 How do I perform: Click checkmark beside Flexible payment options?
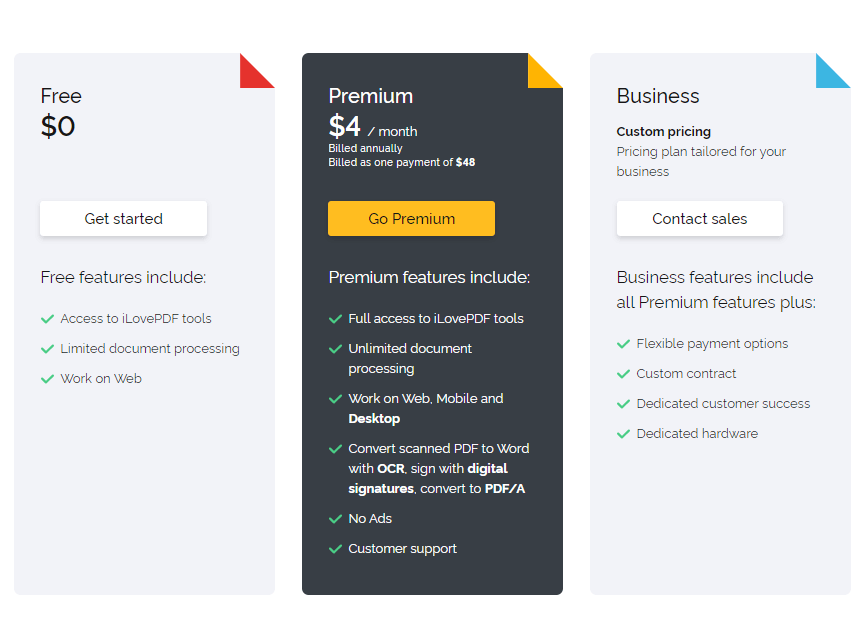[623, 344]
